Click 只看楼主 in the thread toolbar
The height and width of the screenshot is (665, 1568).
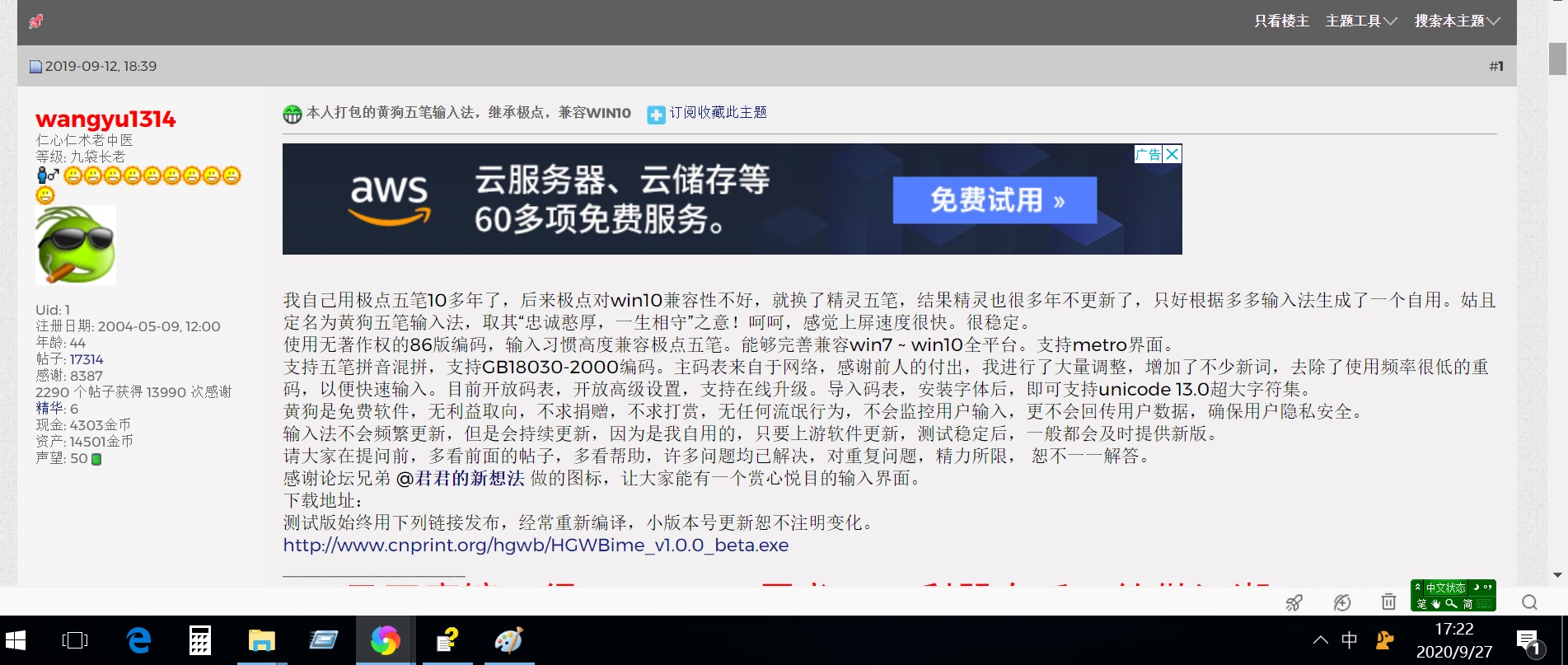coord(1281,21)
